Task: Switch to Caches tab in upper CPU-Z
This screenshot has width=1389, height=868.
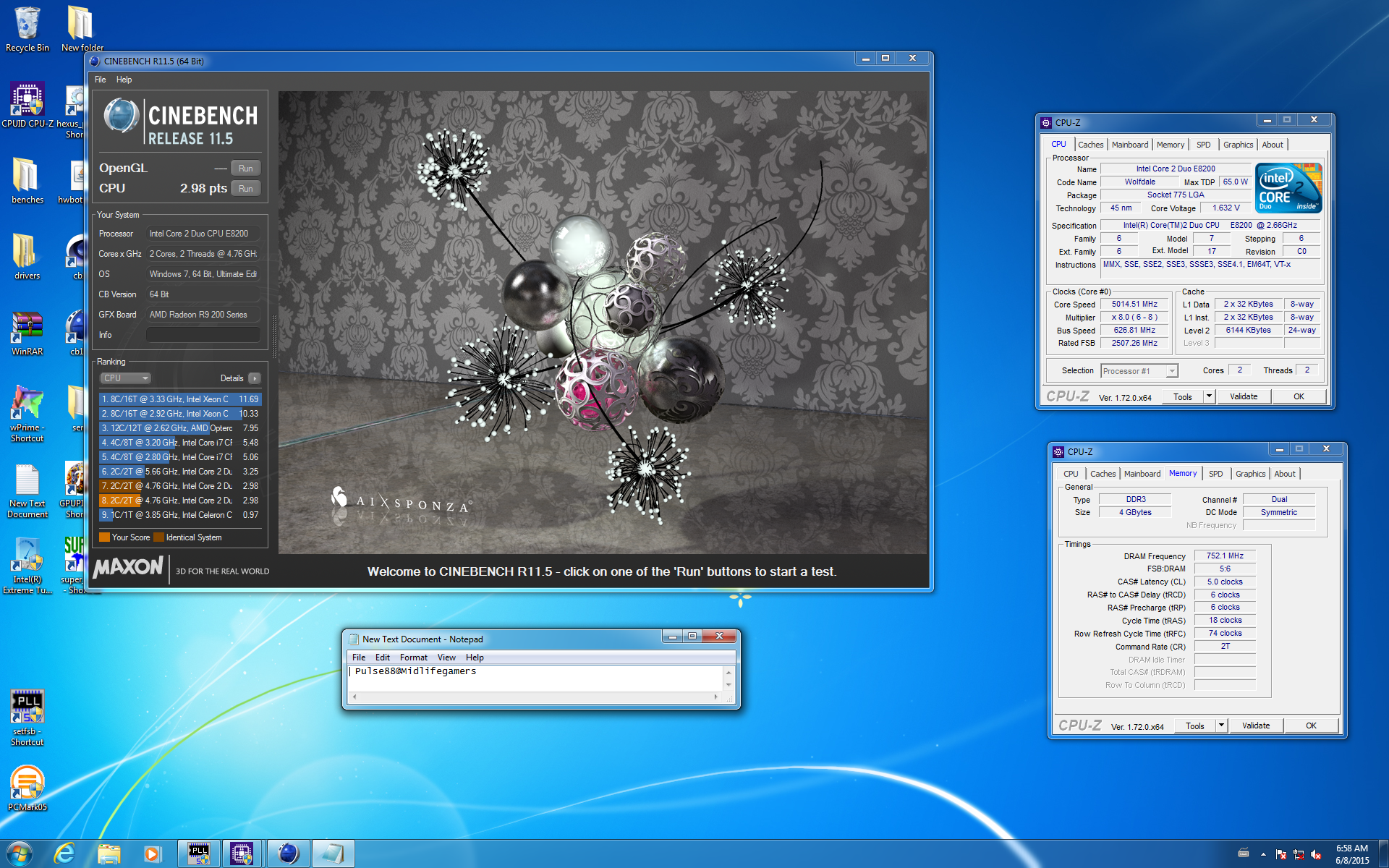Action: (1091, 145)
